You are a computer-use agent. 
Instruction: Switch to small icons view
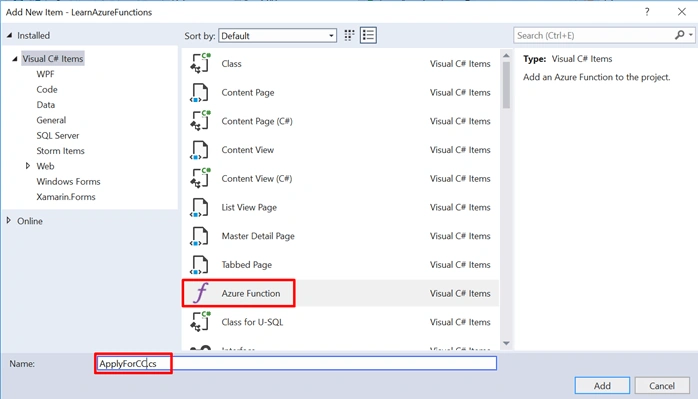349,36
